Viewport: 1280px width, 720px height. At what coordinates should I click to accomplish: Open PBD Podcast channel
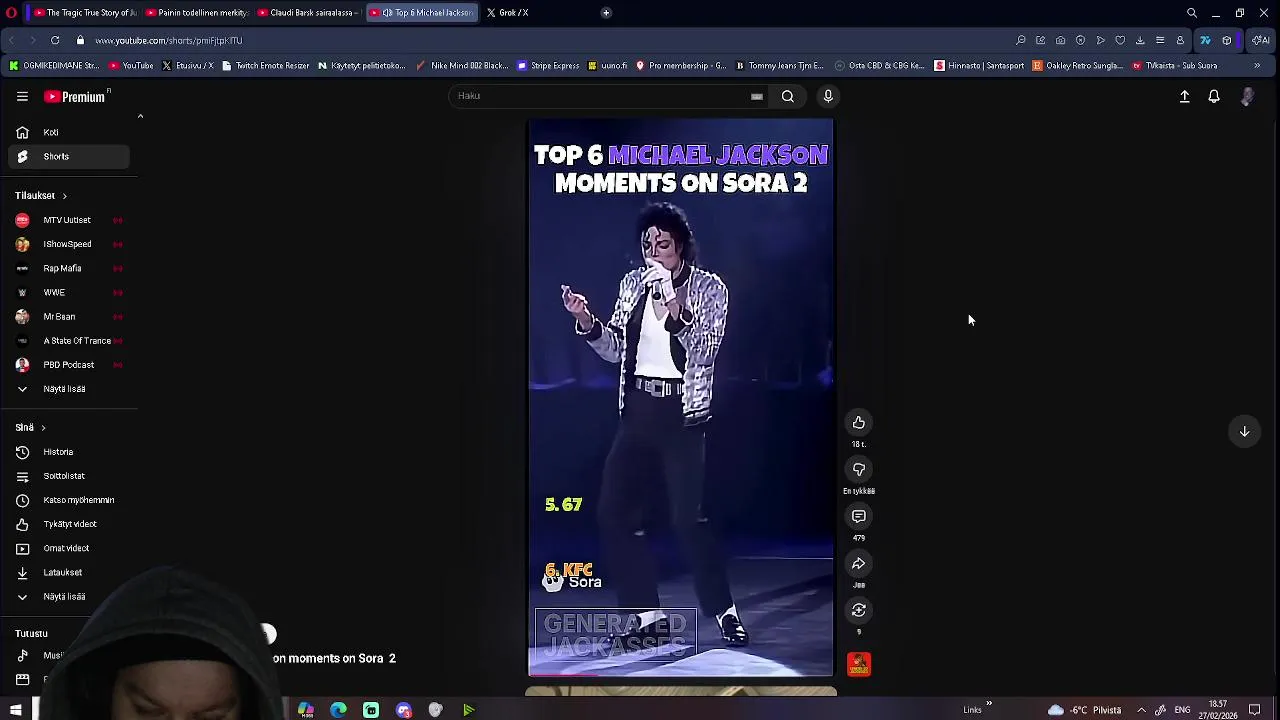[69, 365]
